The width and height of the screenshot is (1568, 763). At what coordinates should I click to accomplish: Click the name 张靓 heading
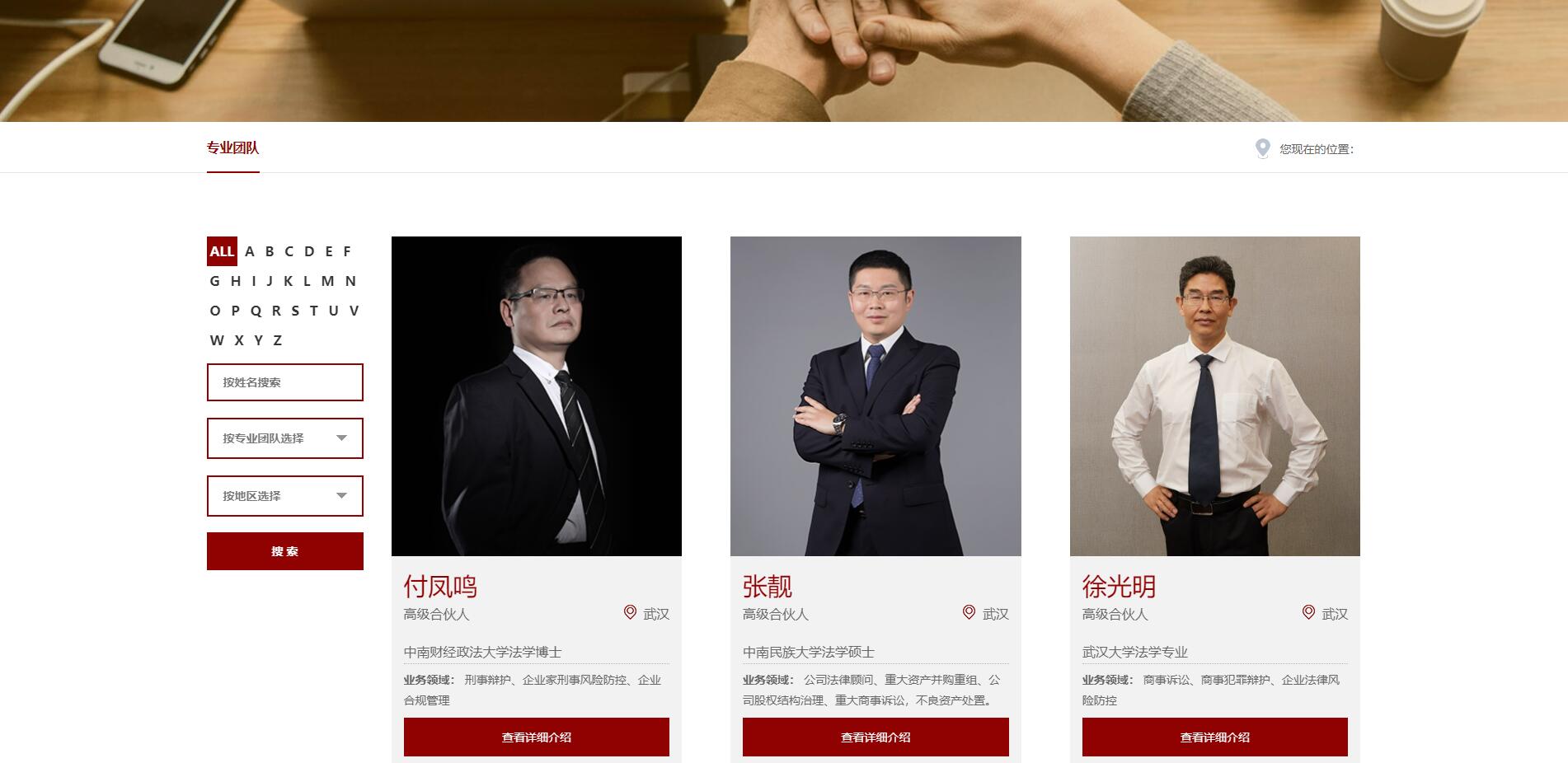click(768, 587)
